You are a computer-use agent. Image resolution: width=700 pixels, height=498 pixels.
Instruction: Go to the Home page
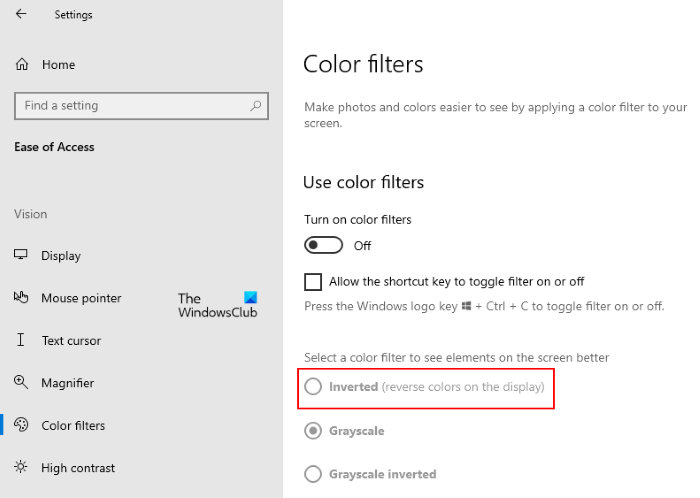58,64
